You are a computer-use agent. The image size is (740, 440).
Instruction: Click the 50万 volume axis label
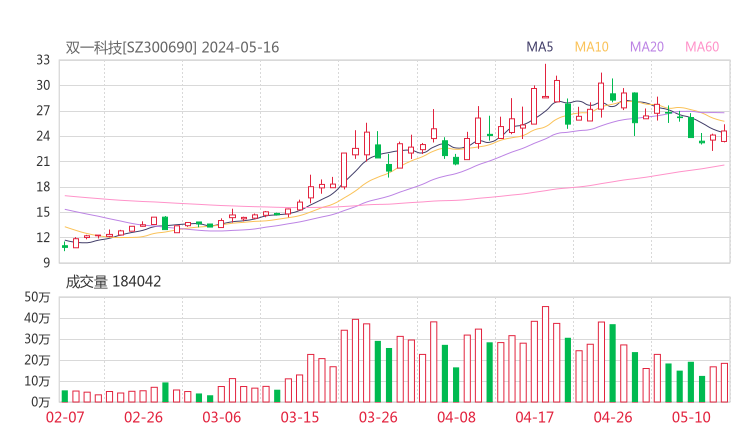pos(38,298)
